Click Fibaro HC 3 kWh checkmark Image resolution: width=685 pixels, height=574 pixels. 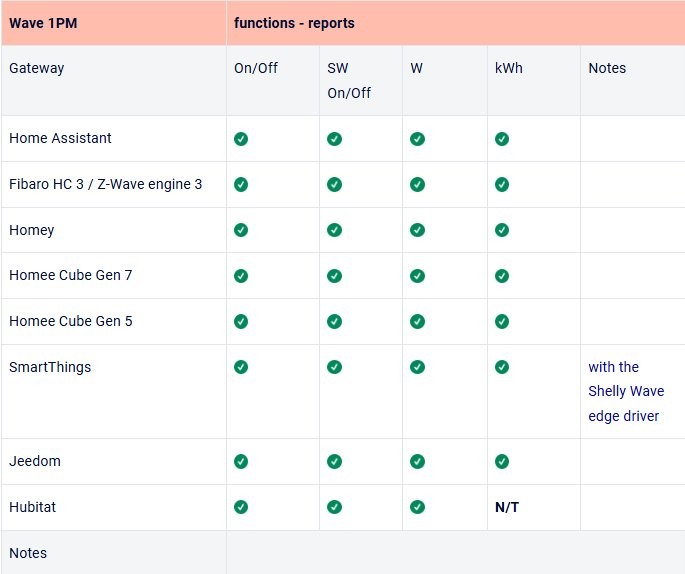pos(502,184)
